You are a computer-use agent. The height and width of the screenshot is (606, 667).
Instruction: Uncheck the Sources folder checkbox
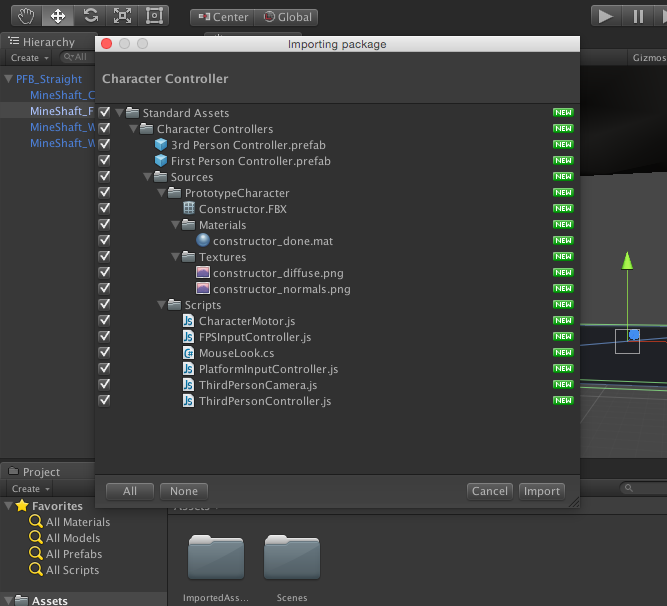[x=104, y=176]
